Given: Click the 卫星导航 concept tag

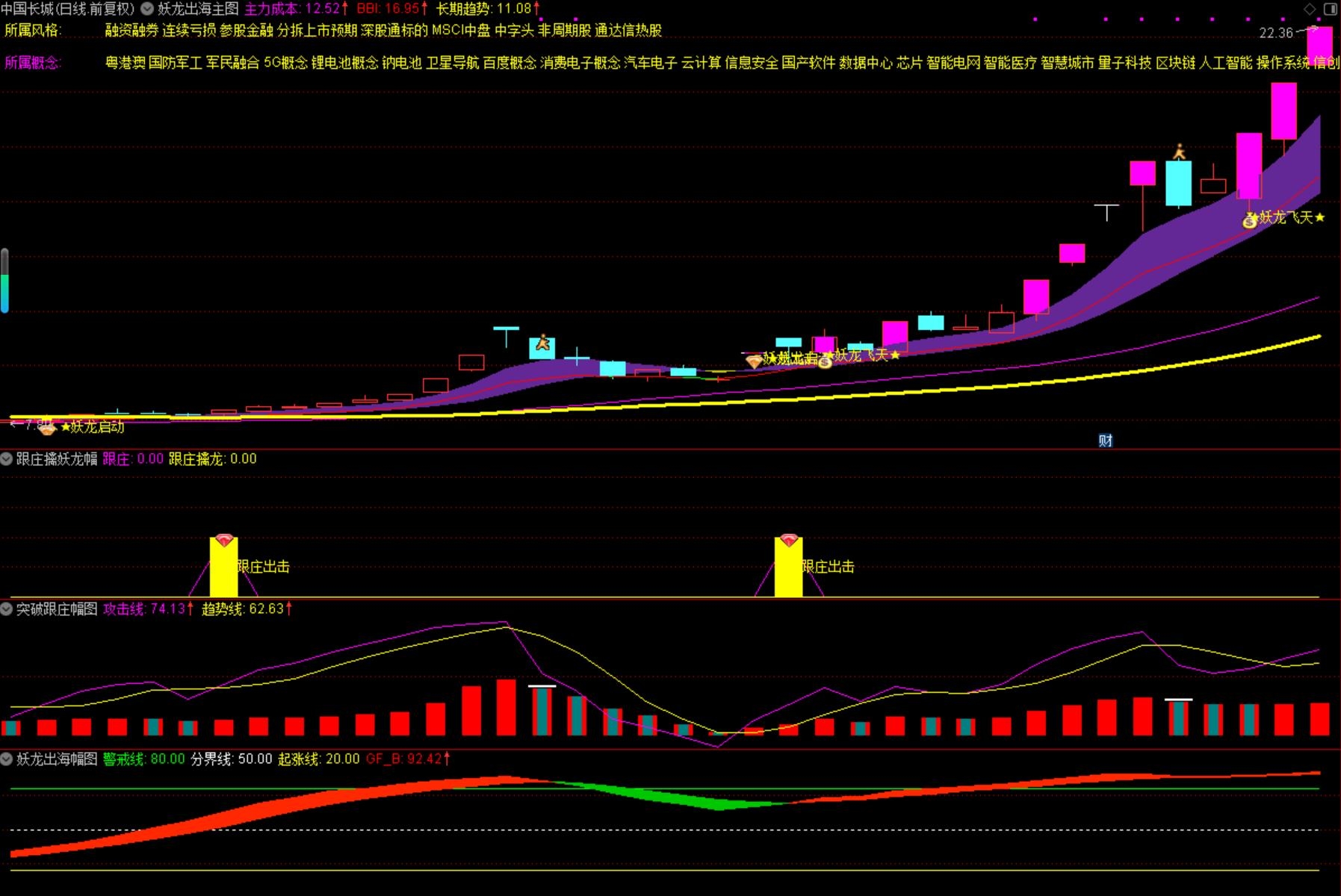Looking at the screenshot, I should [453, 63].
